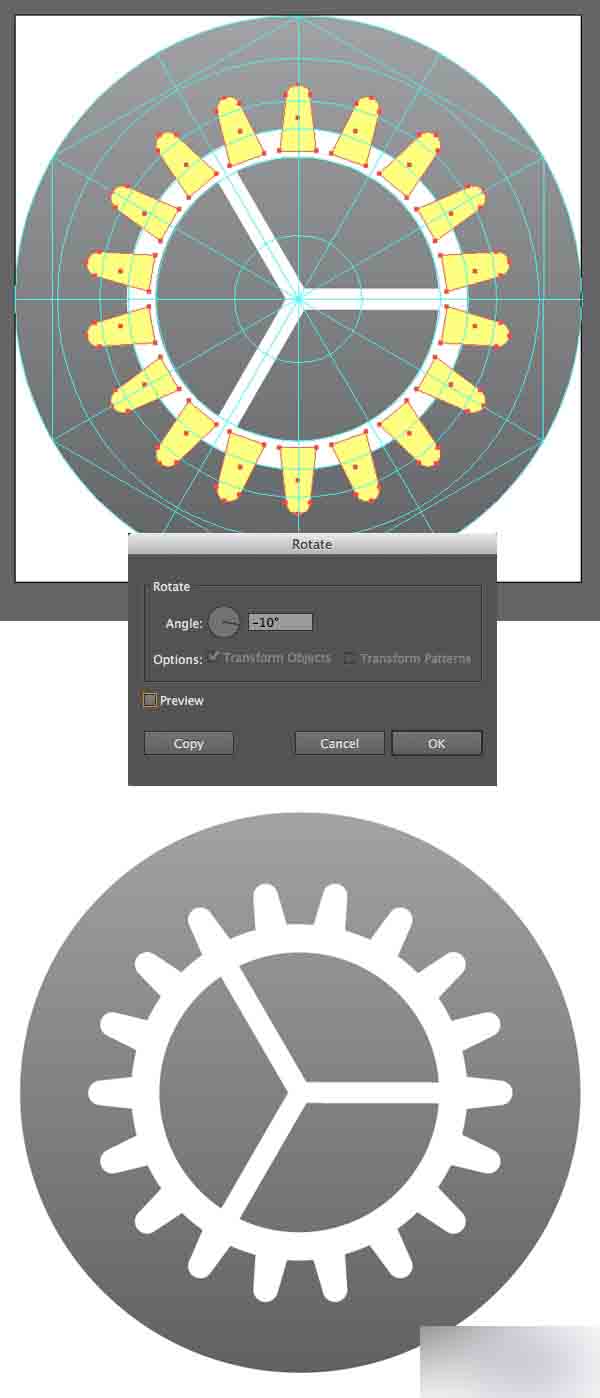This screenshot has height=1398, width=600.
Task: Click the horizontal white spoke in selected artwork
Action: tap(372, 297)
